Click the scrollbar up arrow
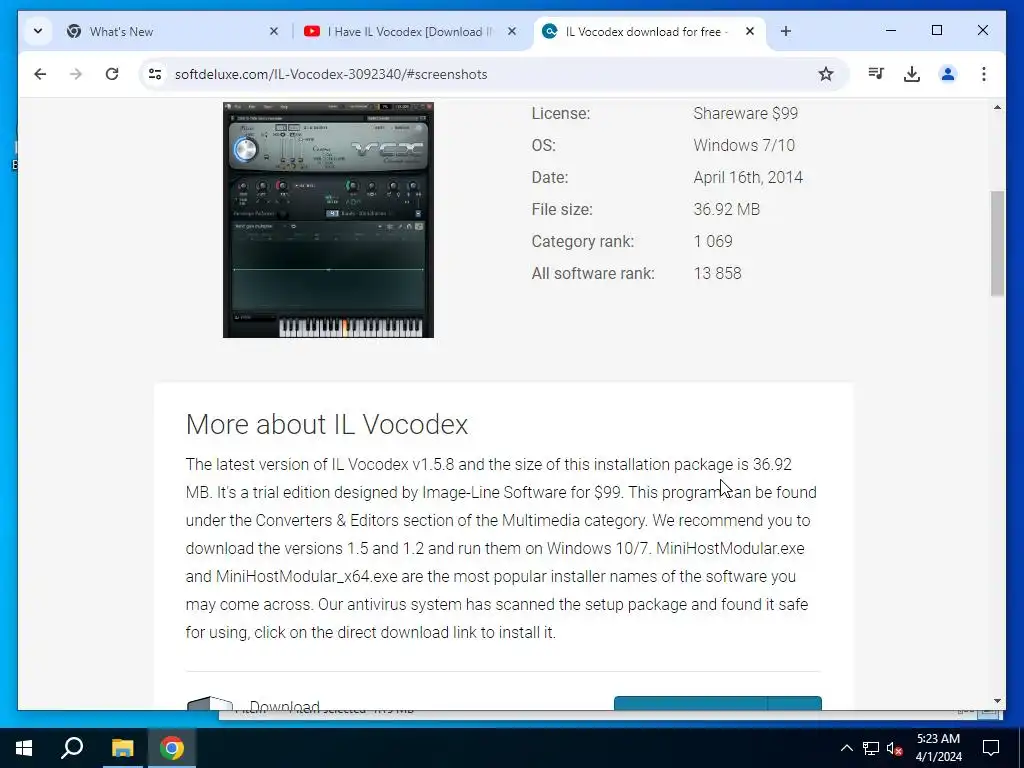This screenshot has width=1024, height=768. coord(997,107)
